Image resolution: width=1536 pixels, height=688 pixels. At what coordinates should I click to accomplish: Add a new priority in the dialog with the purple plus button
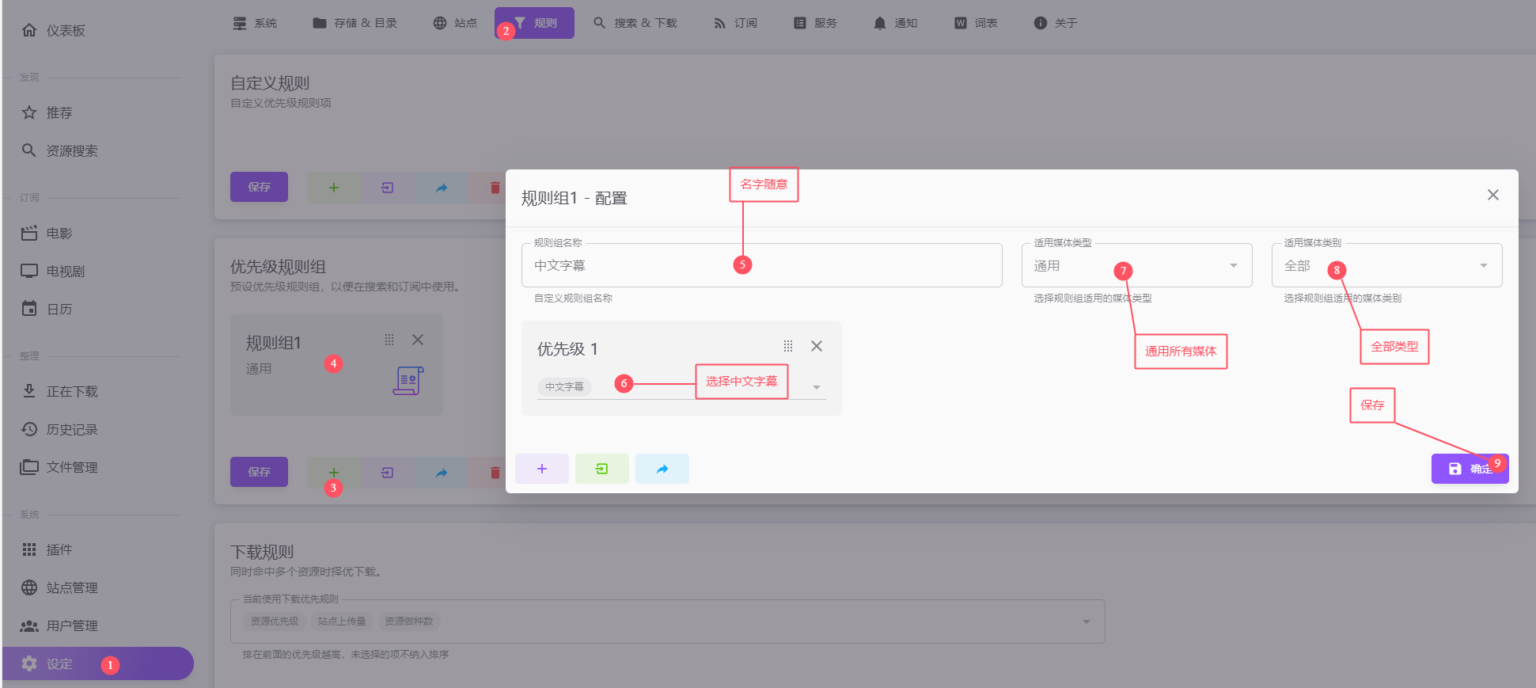542,469
